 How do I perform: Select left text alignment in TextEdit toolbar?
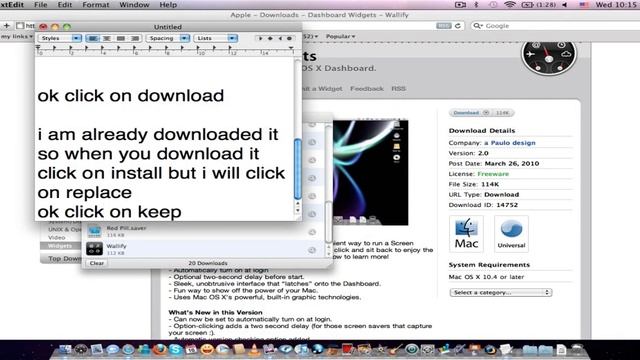point(93,38)
